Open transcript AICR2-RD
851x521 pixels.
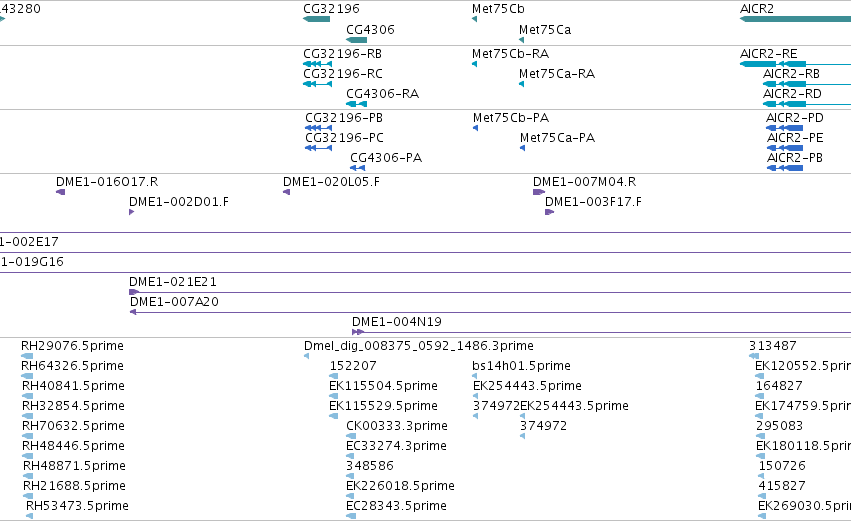coord(792,94)
